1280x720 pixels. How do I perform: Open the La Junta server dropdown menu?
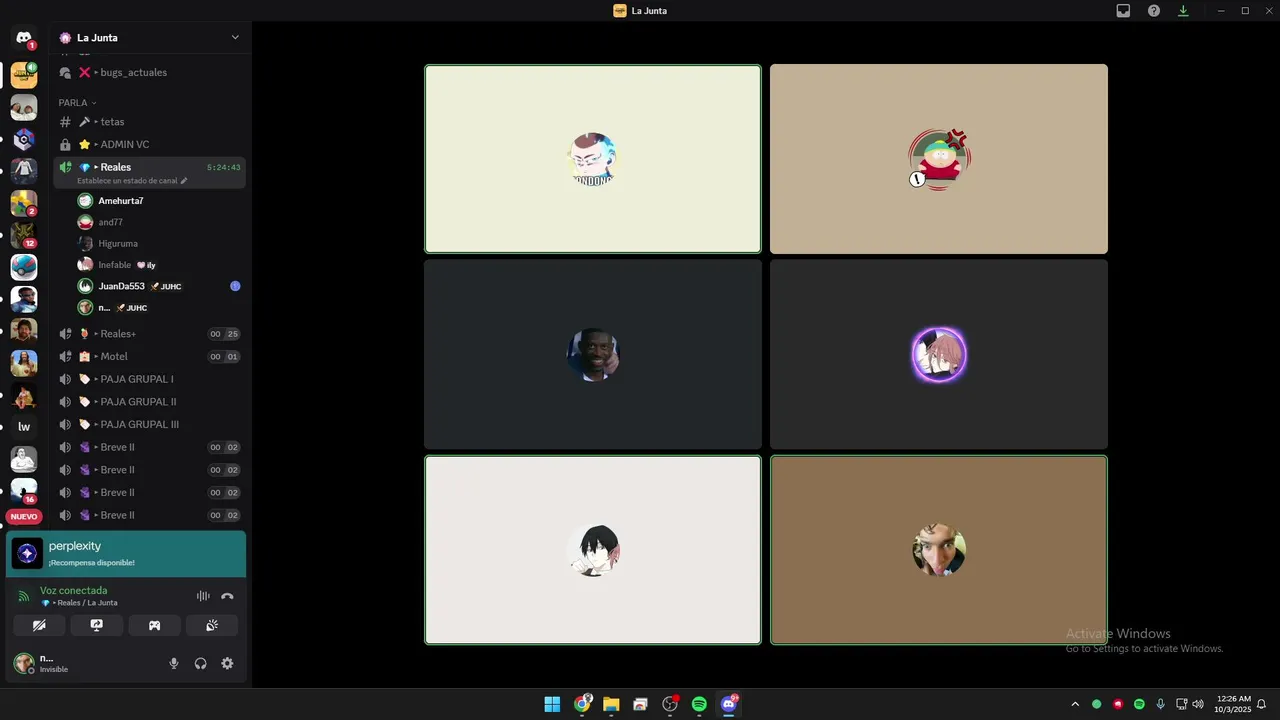click(235, 38)
